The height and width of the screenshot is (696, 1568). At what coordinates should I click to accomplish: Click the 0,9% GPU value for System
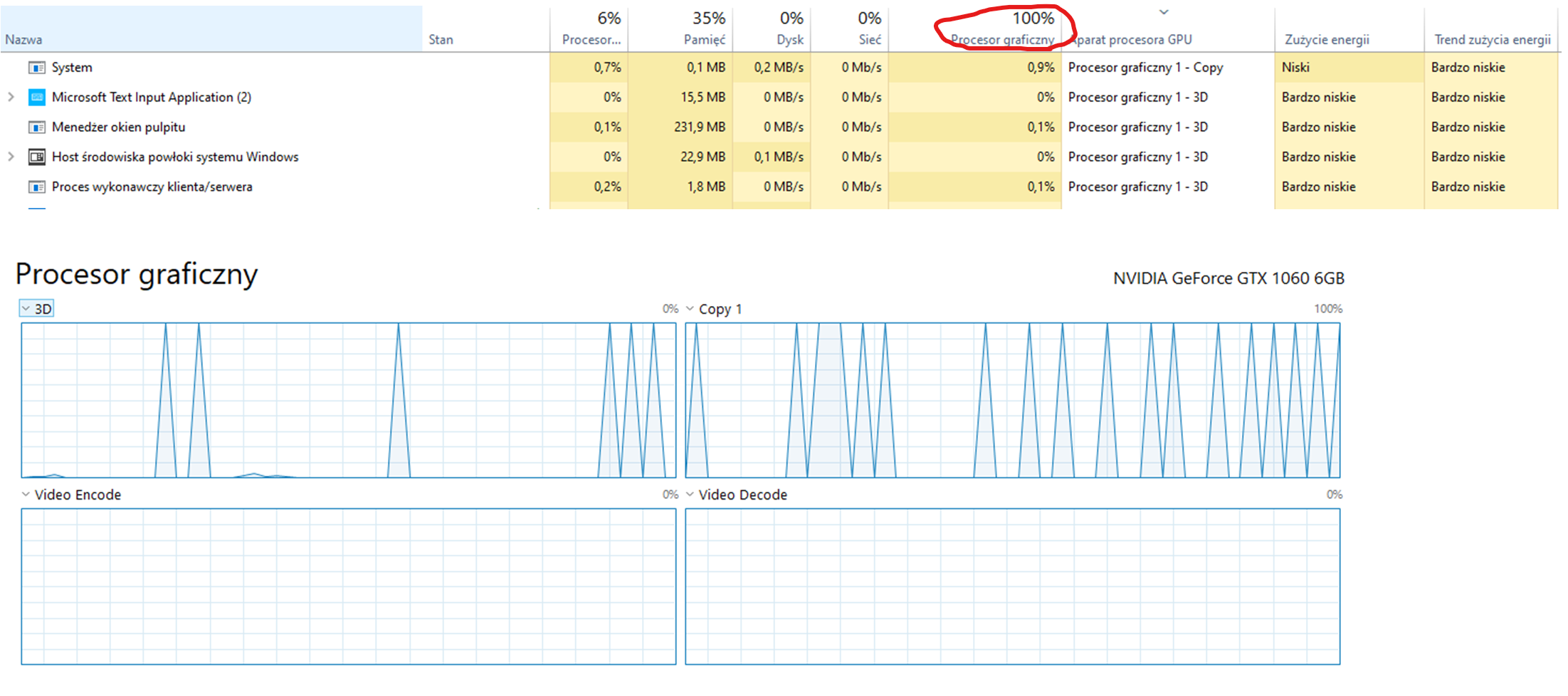coord(1041,68)
